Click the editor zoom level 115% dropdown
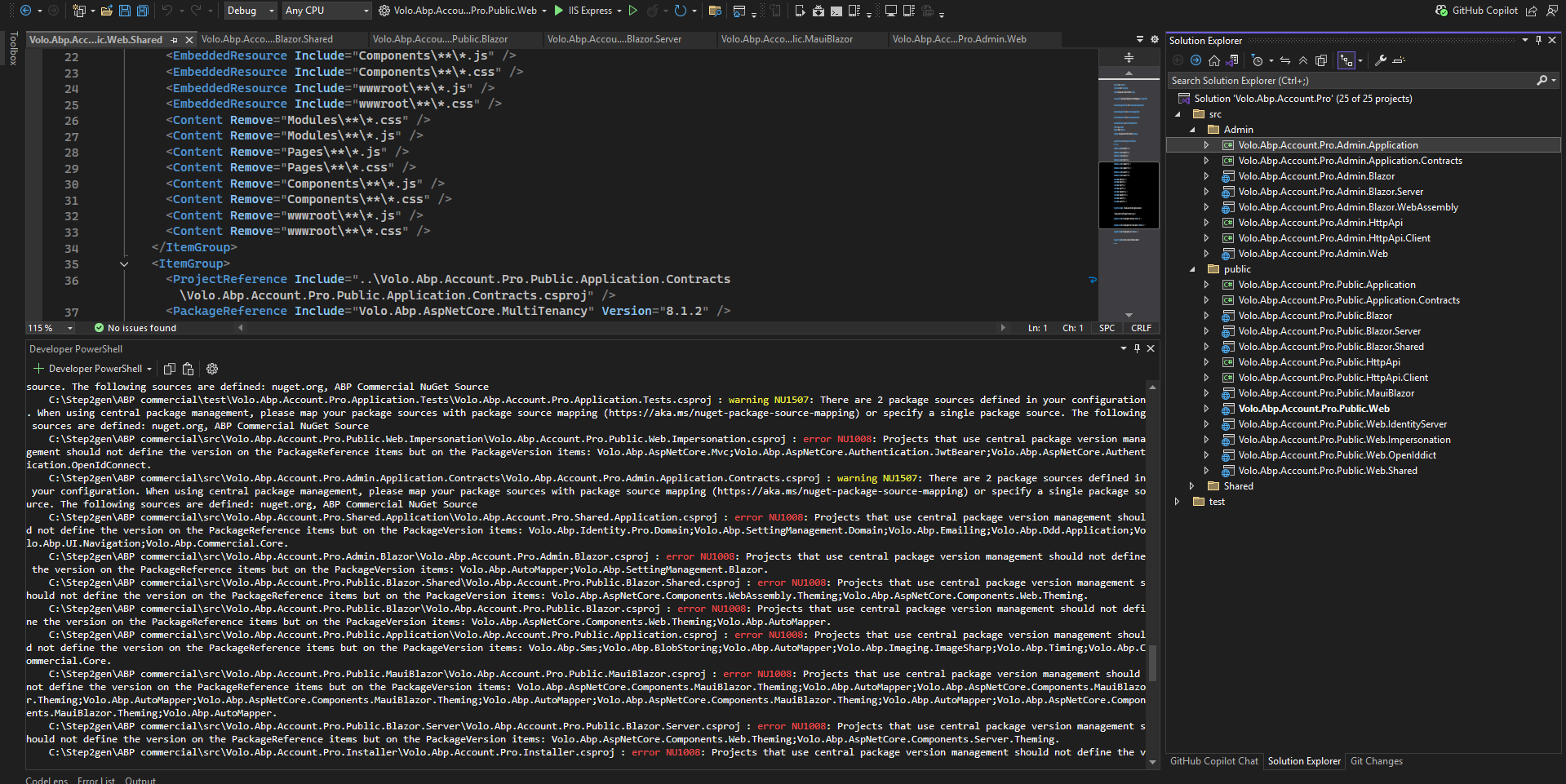1566x784 pixels. pyautogui.click(x=50, y=328)
